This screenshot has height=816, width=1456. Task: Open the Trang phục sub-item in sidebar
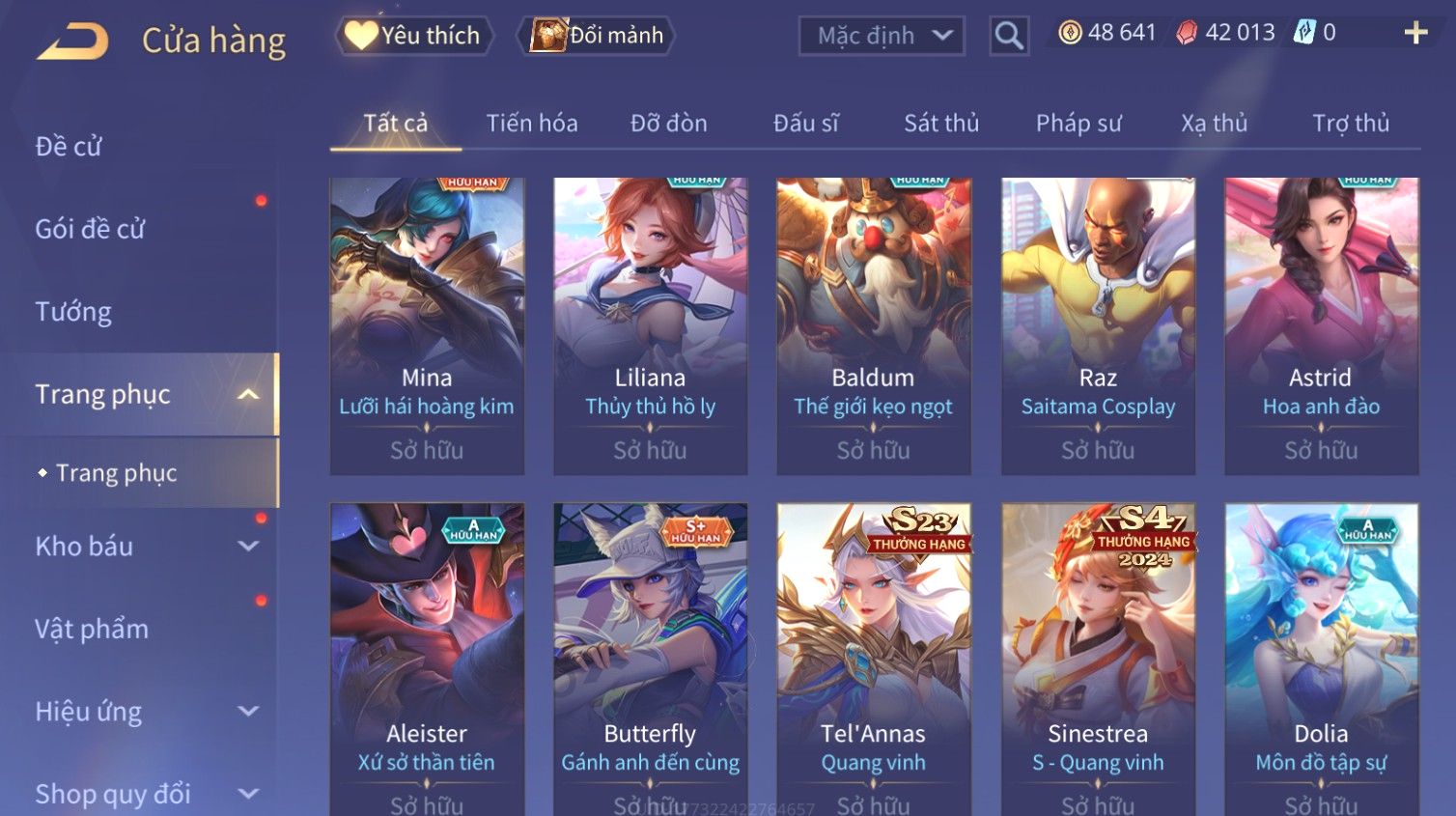116,473
